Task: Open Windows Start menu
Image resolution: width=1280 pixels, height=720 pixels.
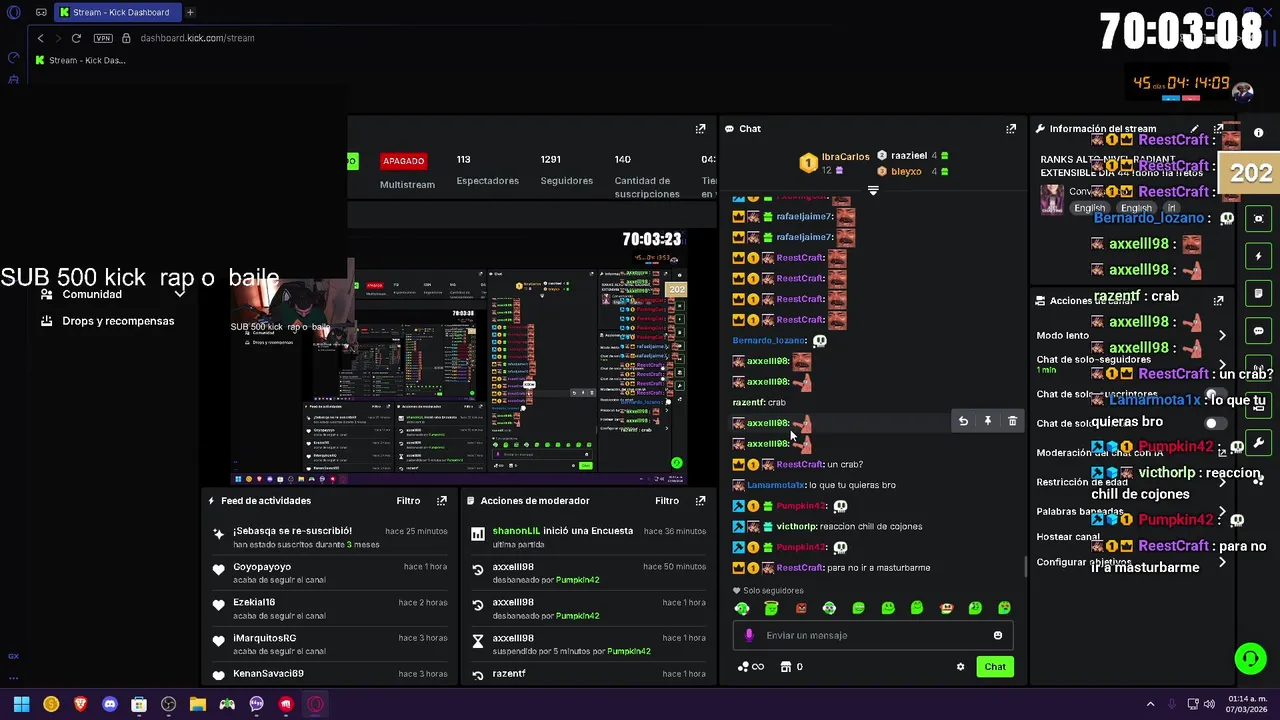Action: pos(21,704)
